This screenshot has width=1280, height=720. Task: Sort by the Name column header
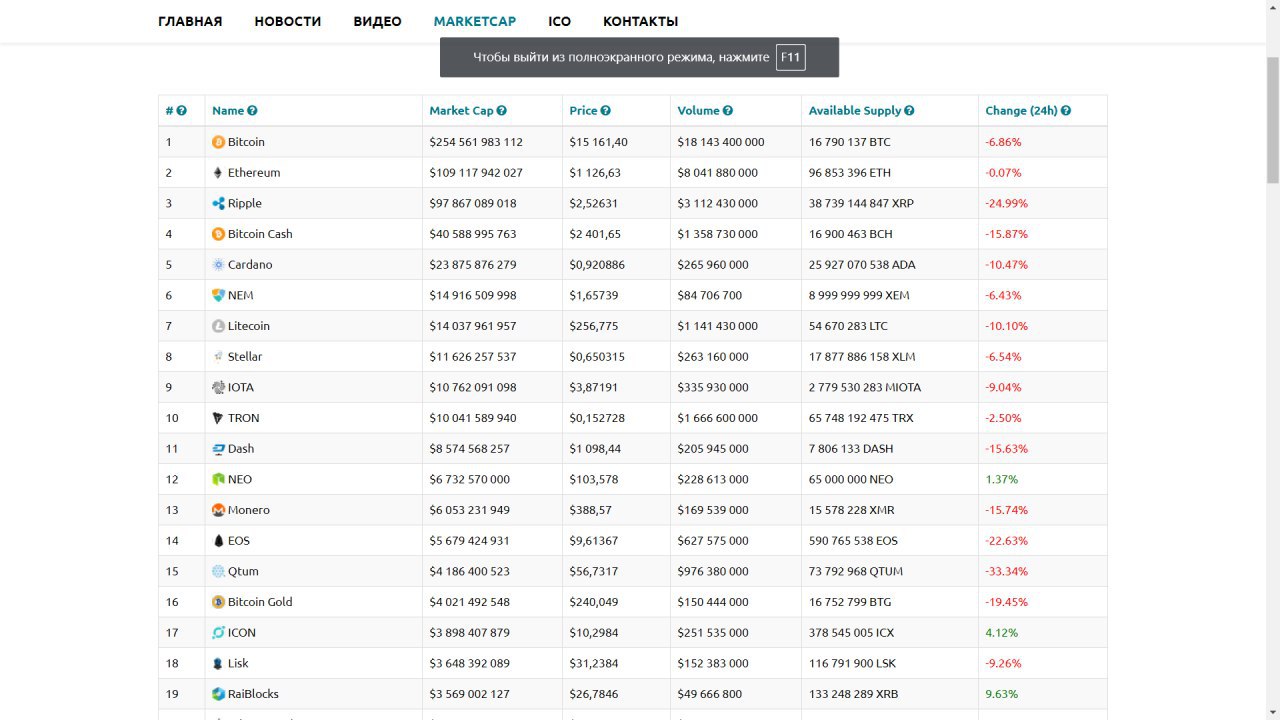pyautogui.click(x=228, y=111)
